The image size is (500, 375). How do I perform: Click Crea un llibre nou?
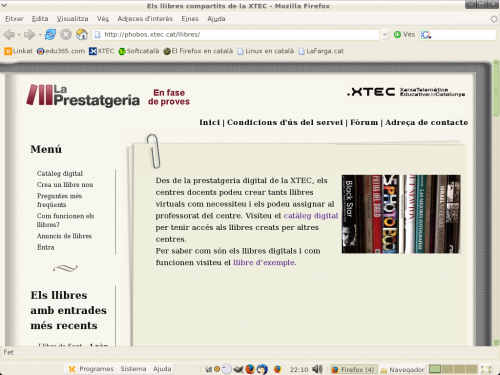[65, 185]
